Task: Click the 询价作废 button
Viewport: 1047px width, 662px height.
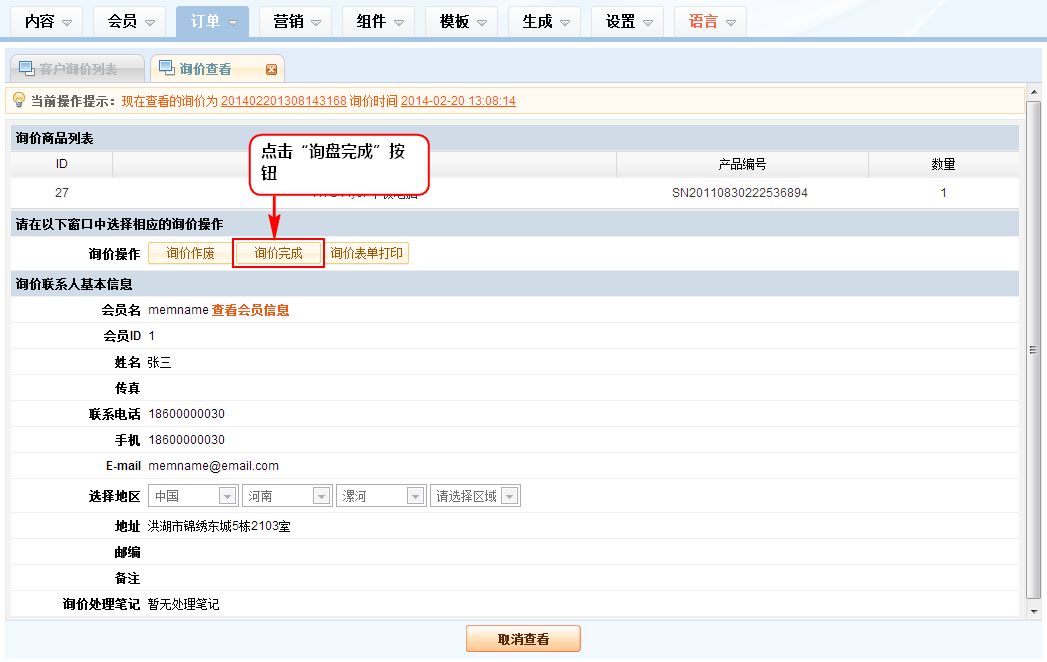Action: [x=190, y=254]
